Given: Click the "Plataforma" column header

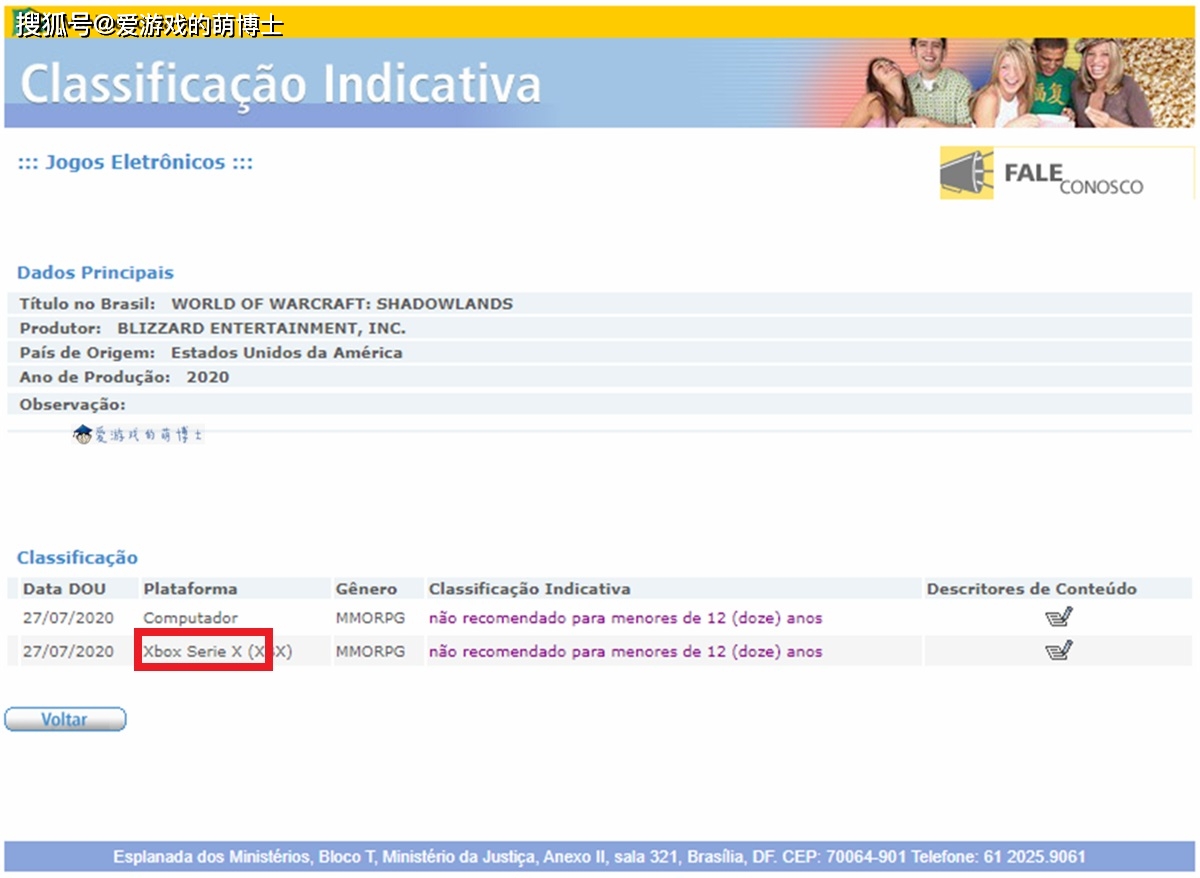Looking at the screenshot, I should (190, 589).
